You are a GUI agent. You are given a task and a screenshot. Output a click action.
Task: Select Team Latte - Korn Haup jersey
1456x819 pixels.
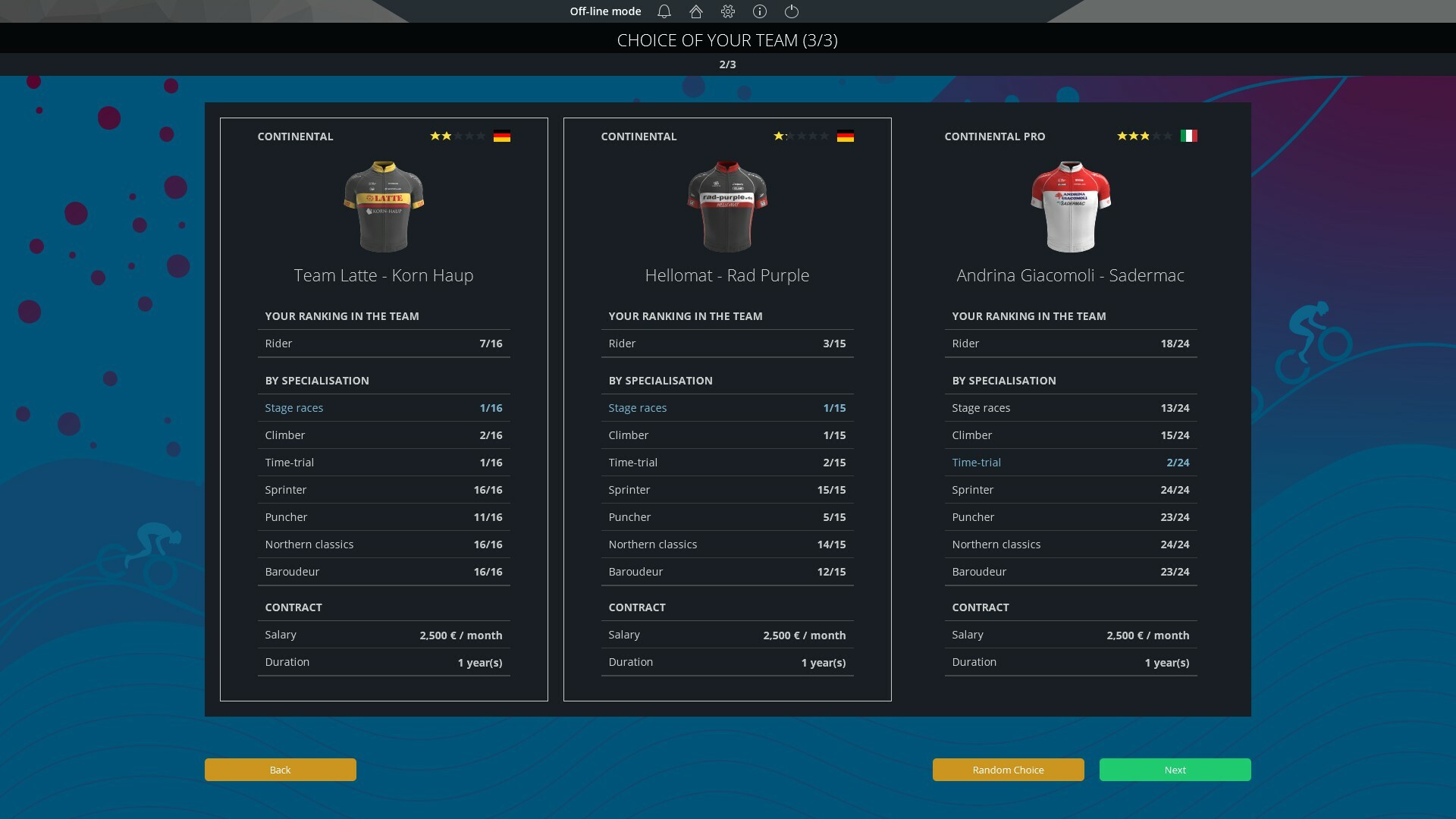pyautogui.click(x=383, y=205)
